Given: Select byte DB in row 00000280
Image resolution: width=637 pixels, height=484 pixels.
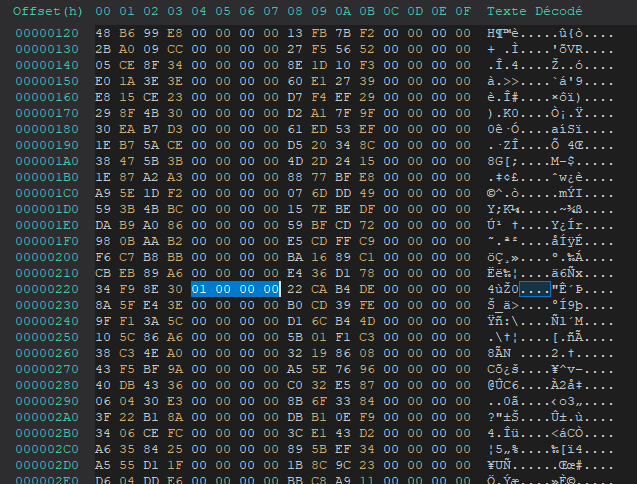Looking at the screenshot, I should (127, 385).
